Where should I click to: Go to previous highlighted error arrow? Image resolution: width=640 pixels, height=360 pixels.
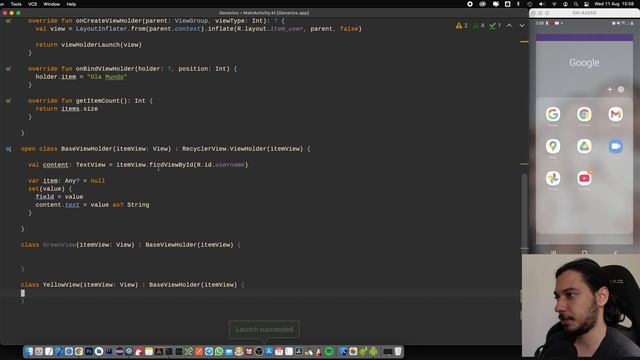(x=509, y=25)
